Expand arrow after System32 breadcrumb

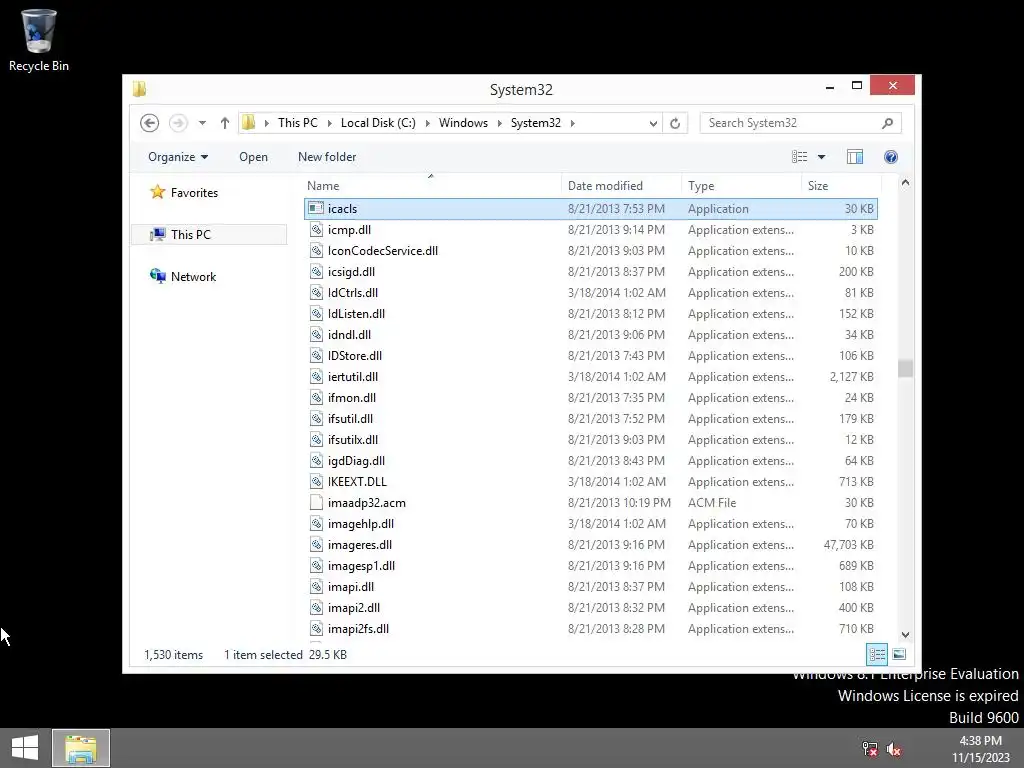(573, 123)
